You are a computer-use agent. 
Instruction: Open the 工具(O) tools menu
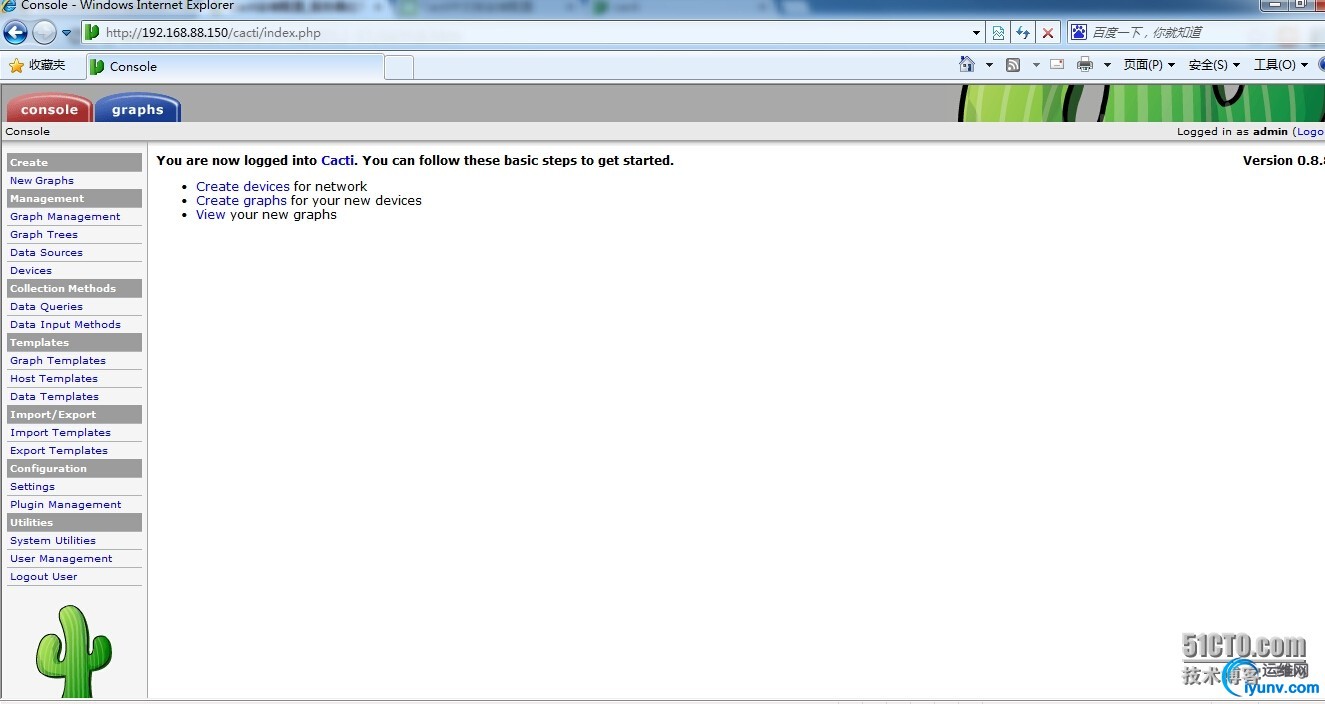tap(1281, 65)
